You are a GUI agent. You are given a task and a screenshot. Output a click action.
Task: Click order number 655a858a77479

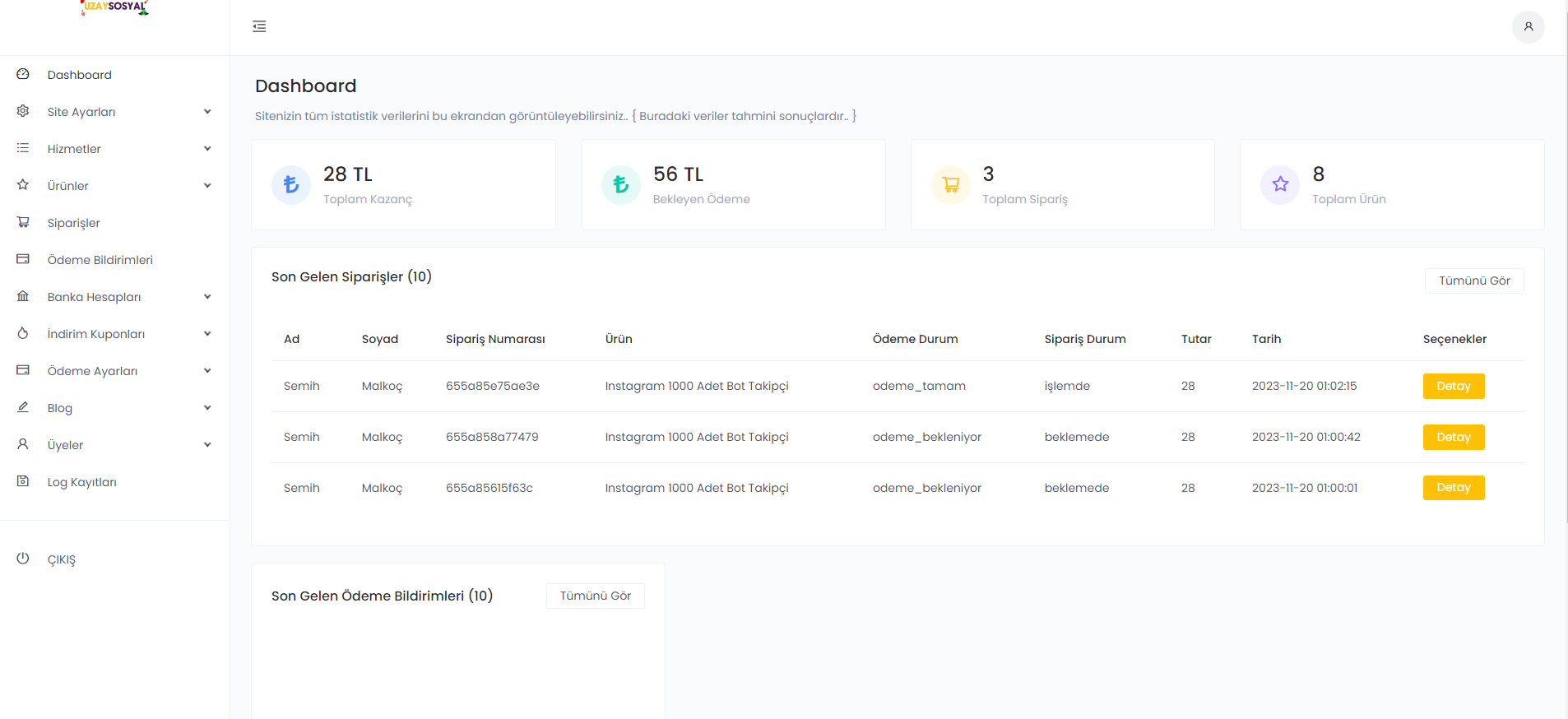(x=492, y=437)
